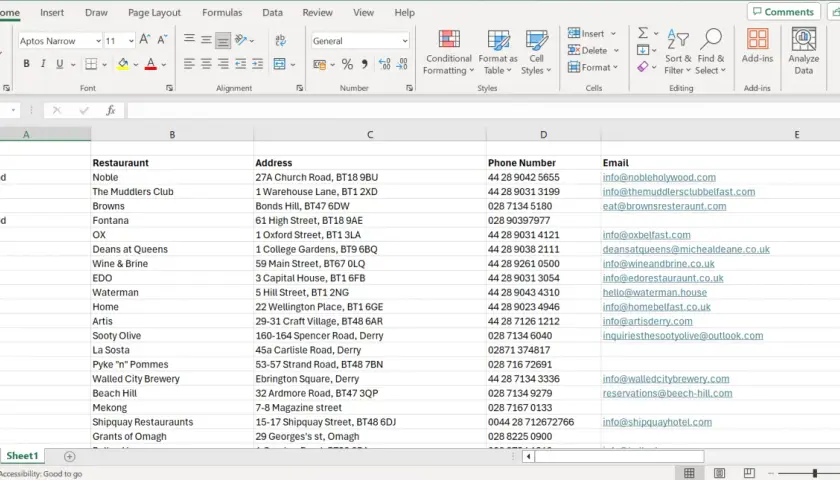Open Cell Styles gallery
This screenshot has width=840, height=480.
[536, 52]
